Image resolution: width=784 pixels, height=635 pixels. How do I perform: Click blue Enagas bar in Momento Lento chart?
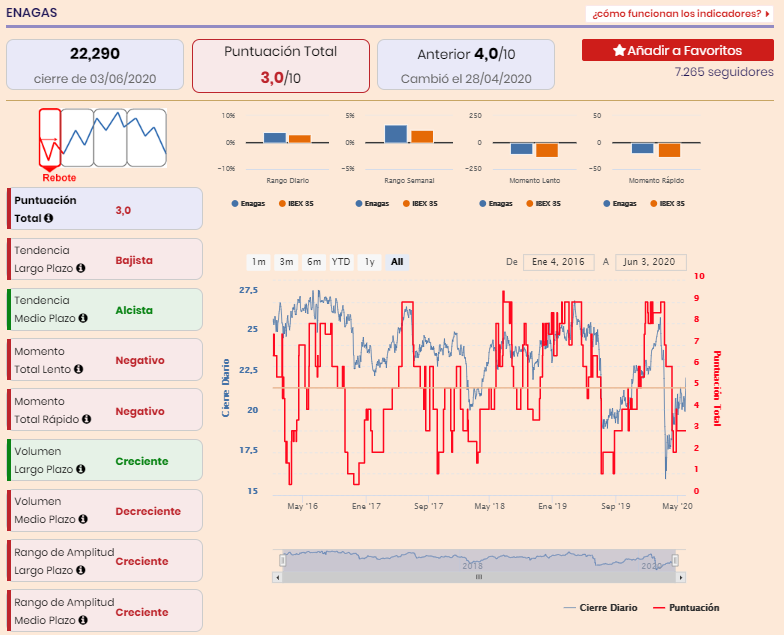(x=522, y=148)
